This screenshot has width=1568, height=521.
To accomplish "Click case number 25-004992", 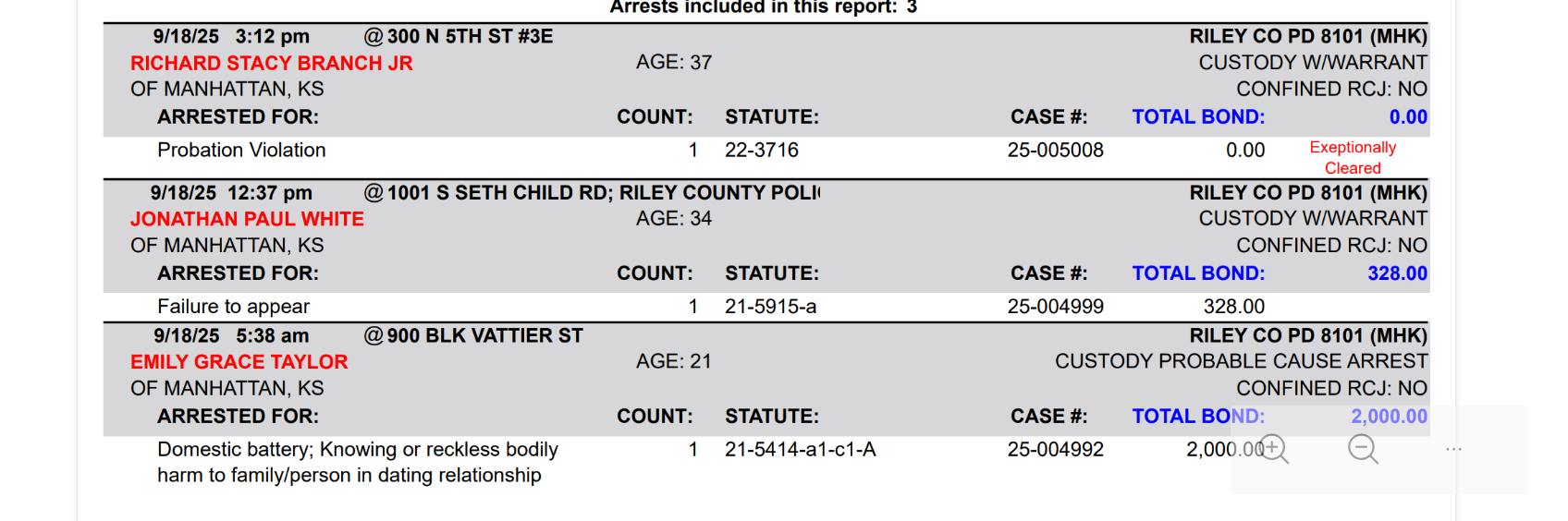I will 1055,450.
